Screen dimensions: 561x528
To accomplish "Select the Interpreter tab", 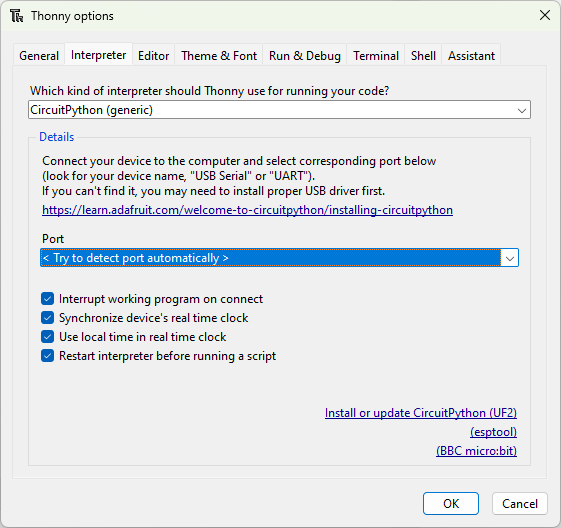I will pyautogui.click(x=98, y=55).
